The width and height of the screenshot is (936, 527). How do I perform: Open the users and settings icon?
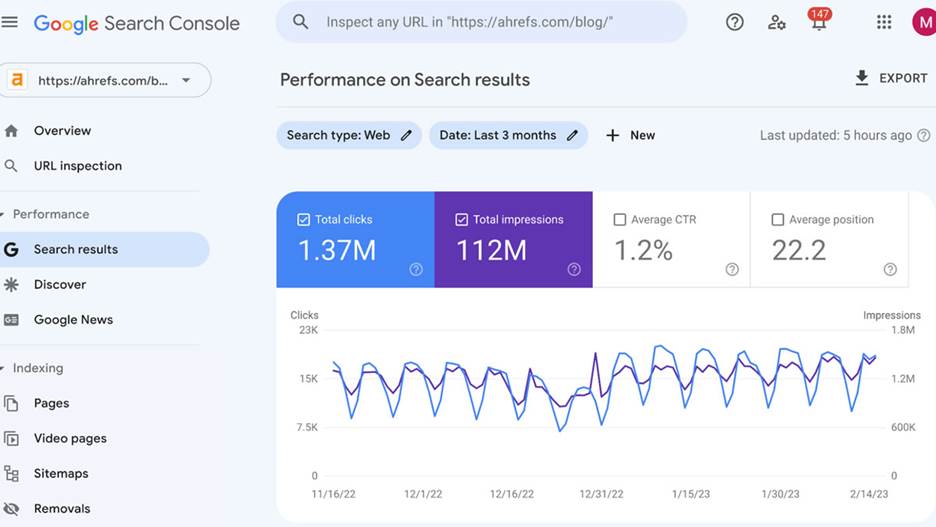tap(777, 22)
